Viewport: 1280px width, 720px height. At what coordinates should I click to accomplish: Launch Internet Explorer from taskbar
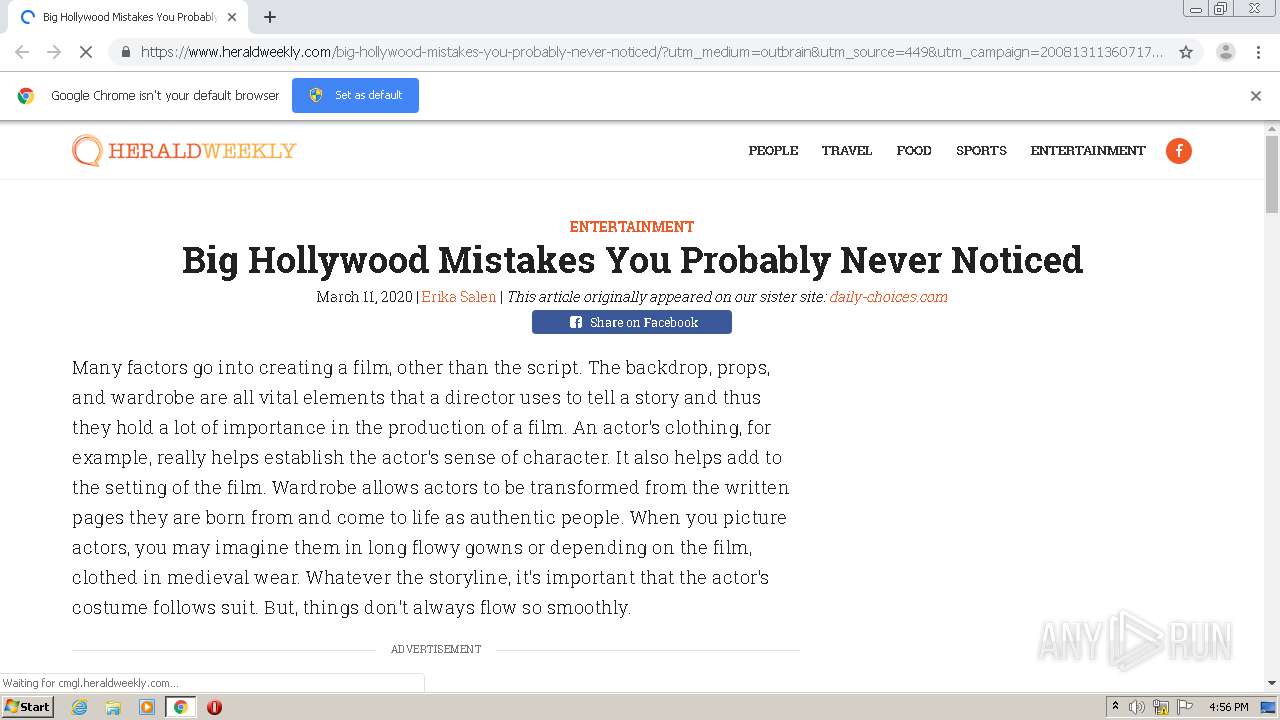point(79,707)
